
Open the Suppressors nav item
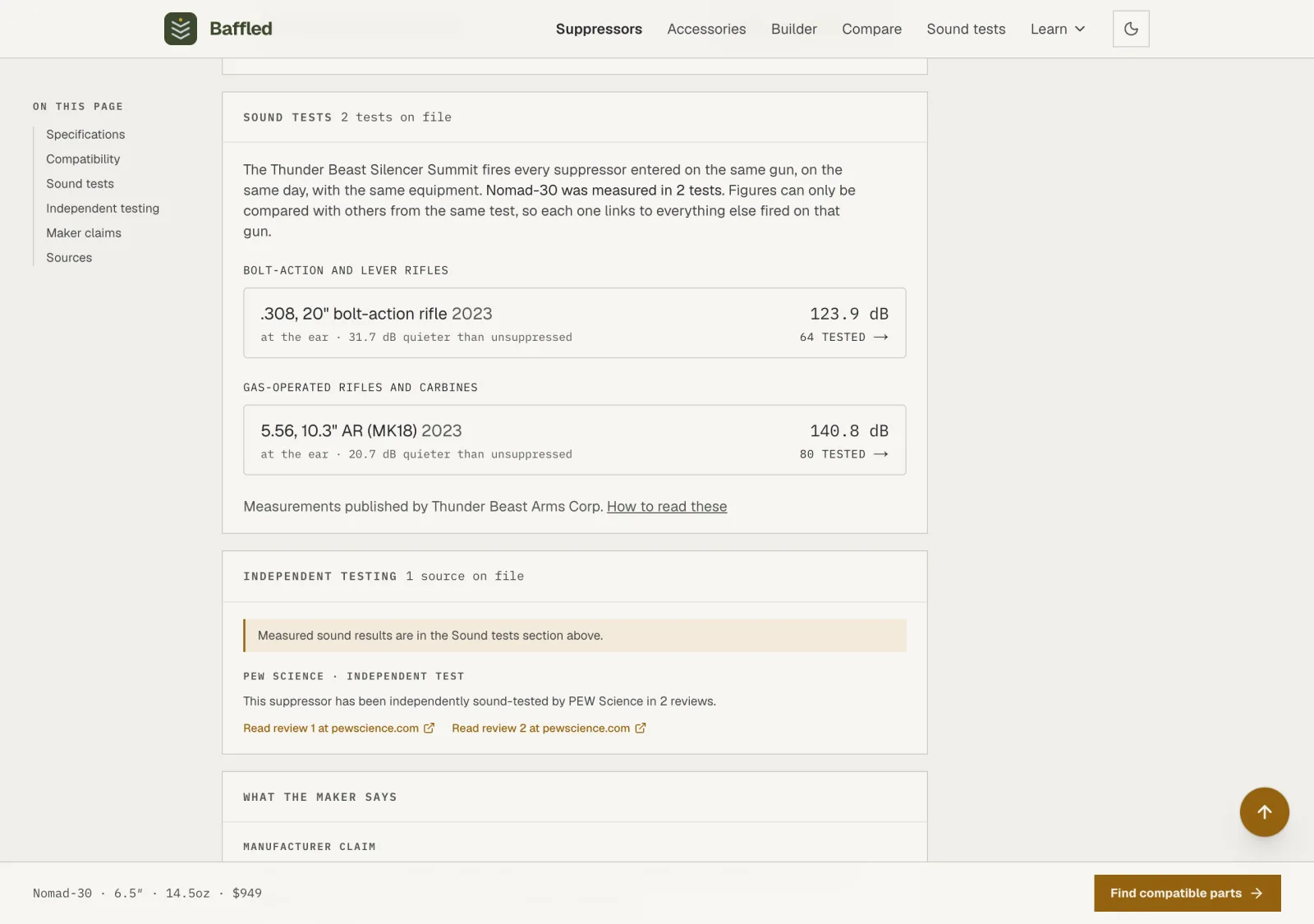coord(599,29)
